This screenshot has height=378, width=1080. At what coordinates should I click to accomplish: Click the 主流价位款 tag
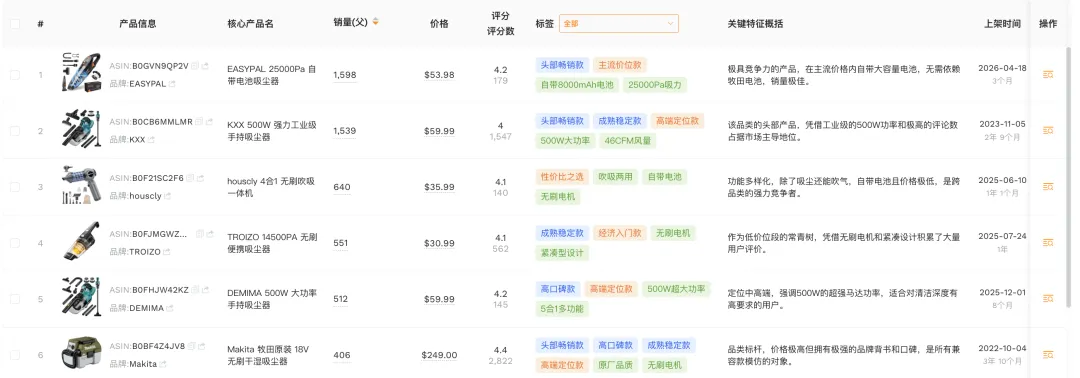620,65
